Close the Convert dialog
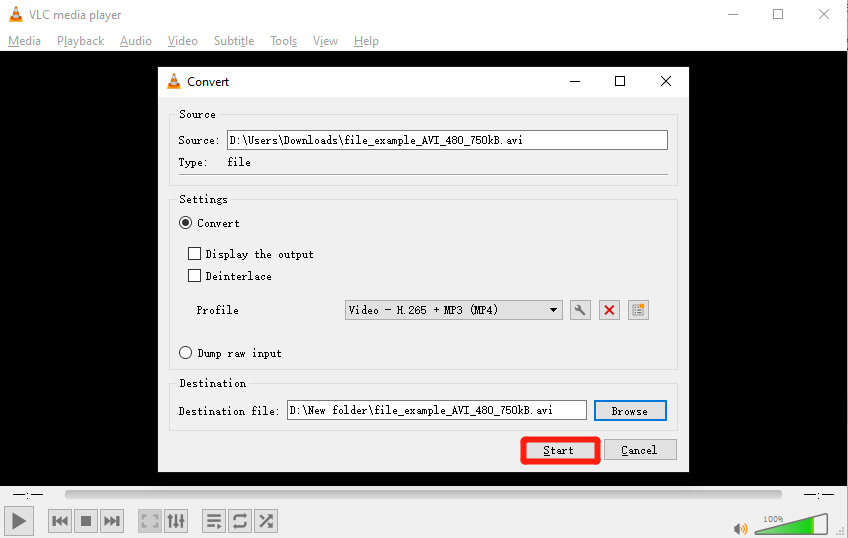 666,82
